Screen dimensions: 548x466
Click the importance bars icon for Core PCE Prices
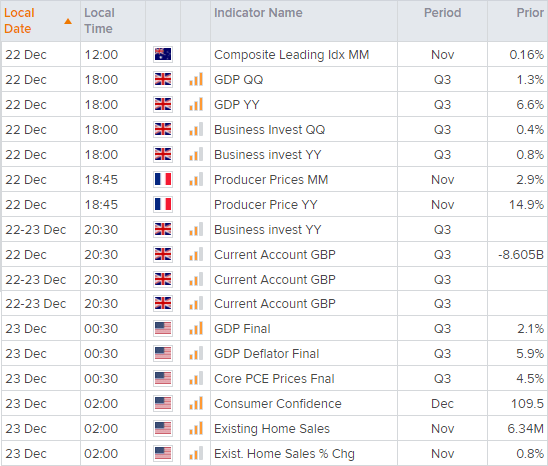click(x=196, y=378)
